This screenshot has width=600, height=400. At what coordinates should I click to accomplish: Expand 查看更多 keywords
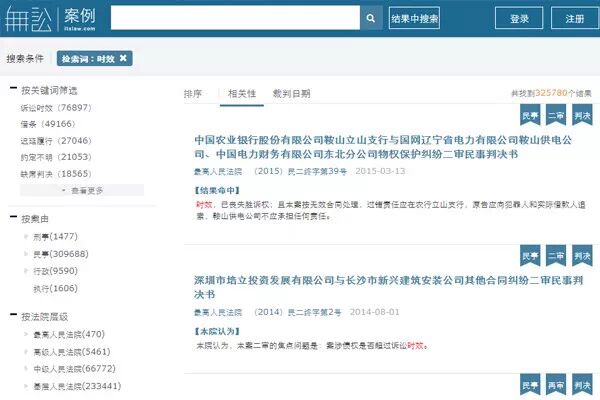[x=82, y=190]
